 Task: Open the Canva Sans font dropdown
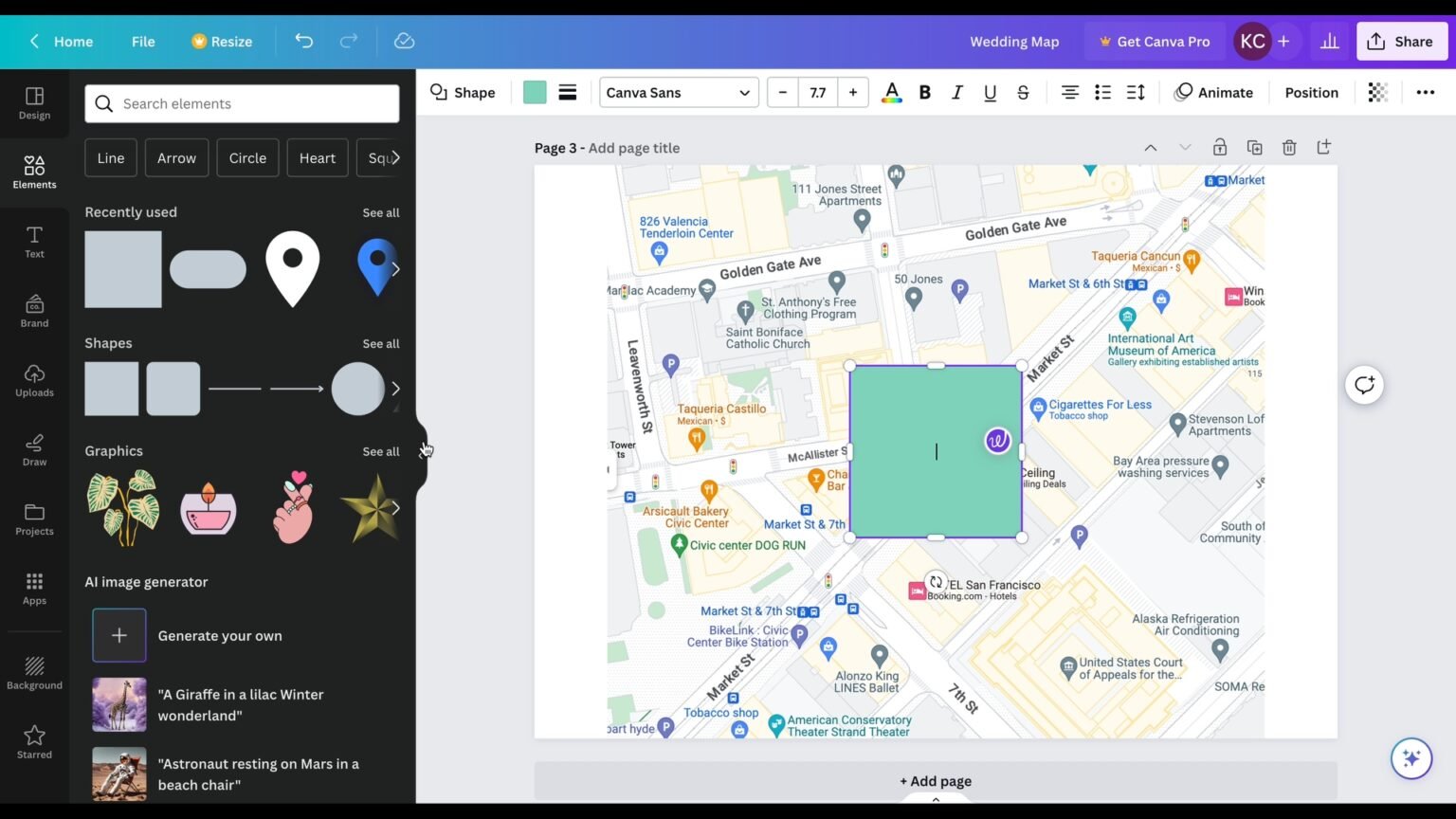pos(678,92)
